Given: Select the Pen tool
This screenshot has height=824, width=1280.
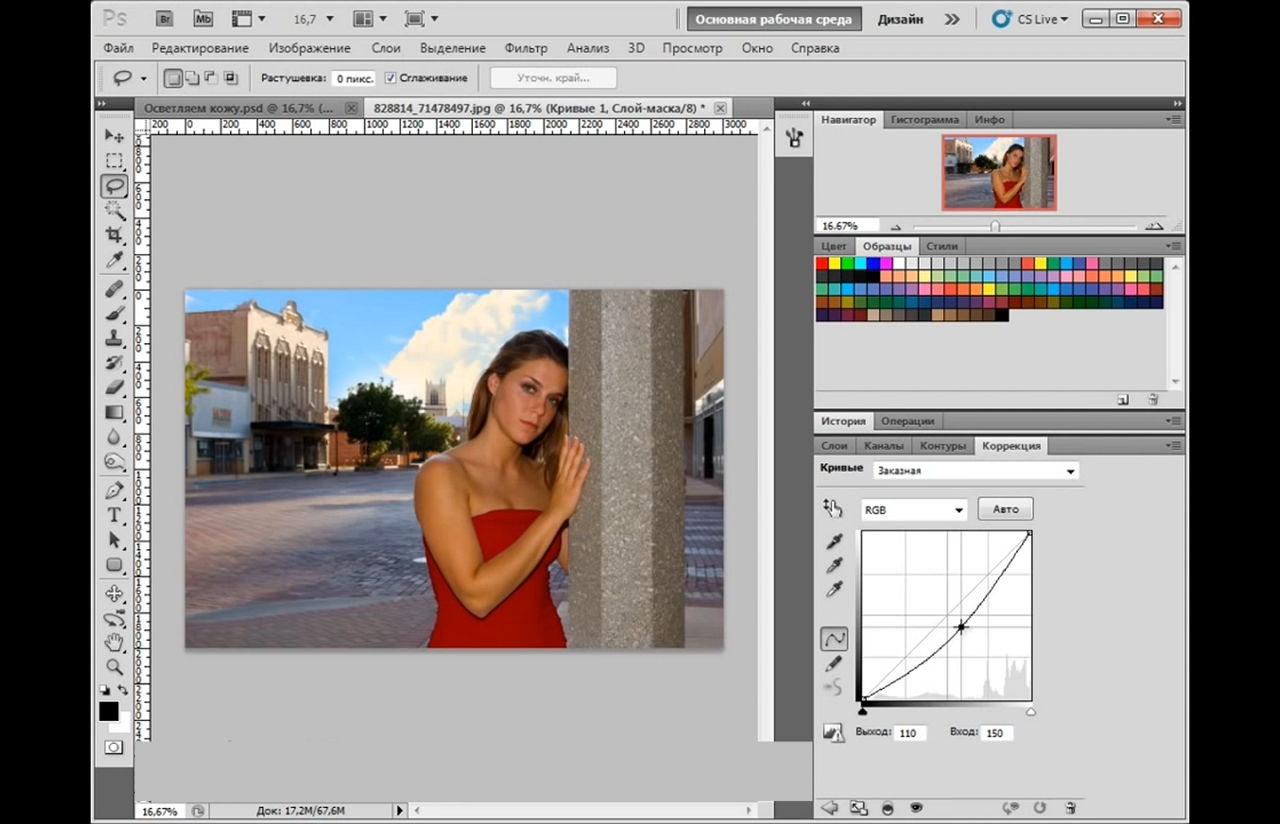Looking at the screenshot, I should pyautogui.click(x=114, y=491).
